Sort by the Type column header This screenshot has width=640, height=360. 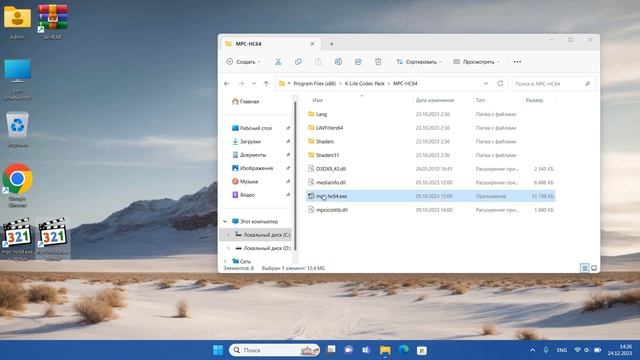480,100
